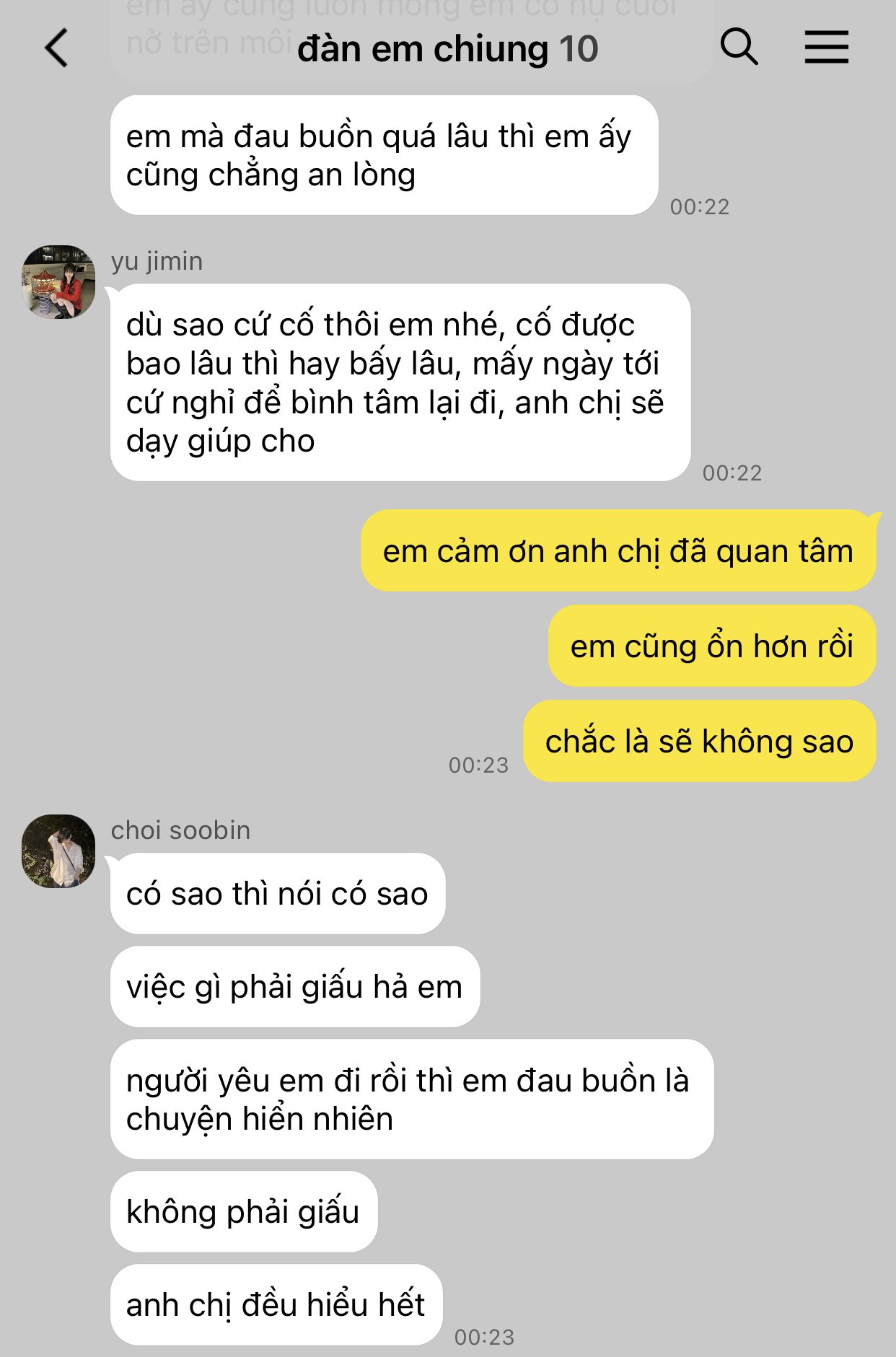Tap the bubble 'không phải giấu'
Image resolution: width=896 pixels, height=1357 pixels.
244,1212
